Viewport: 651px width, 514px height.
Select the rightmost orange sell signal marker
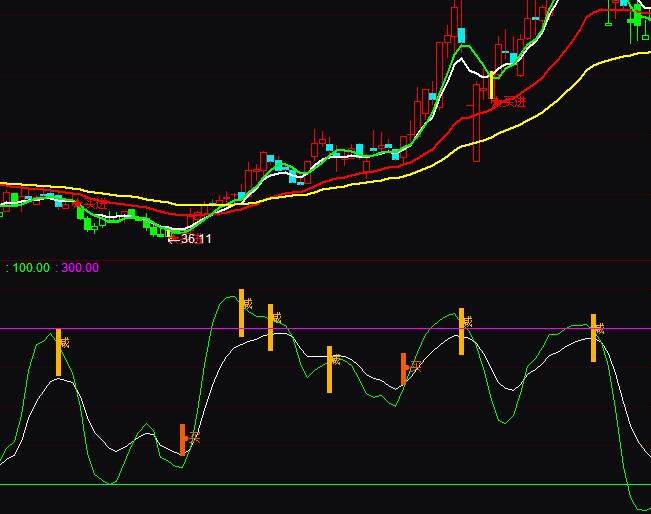click(593, 338)
